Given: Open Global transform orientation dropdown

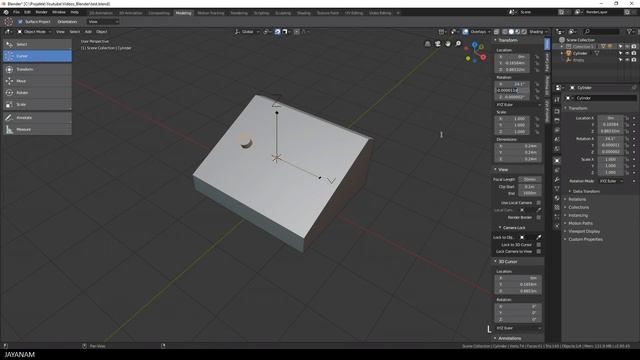Looking at the screenshot, I should [x=247, y=32].
